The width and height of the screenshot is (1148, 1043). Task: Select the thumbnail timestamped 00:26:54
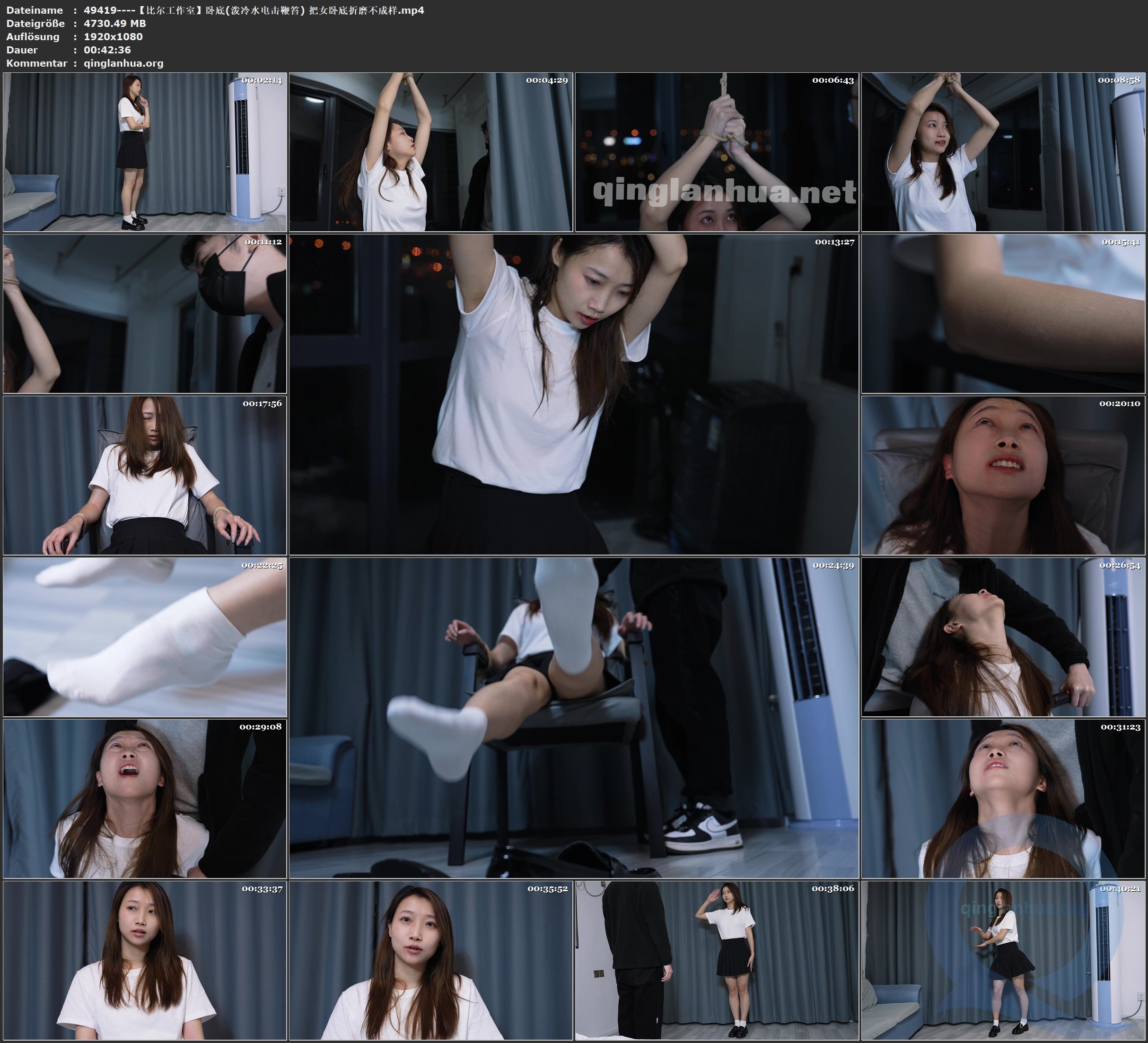pos(1003,637)
